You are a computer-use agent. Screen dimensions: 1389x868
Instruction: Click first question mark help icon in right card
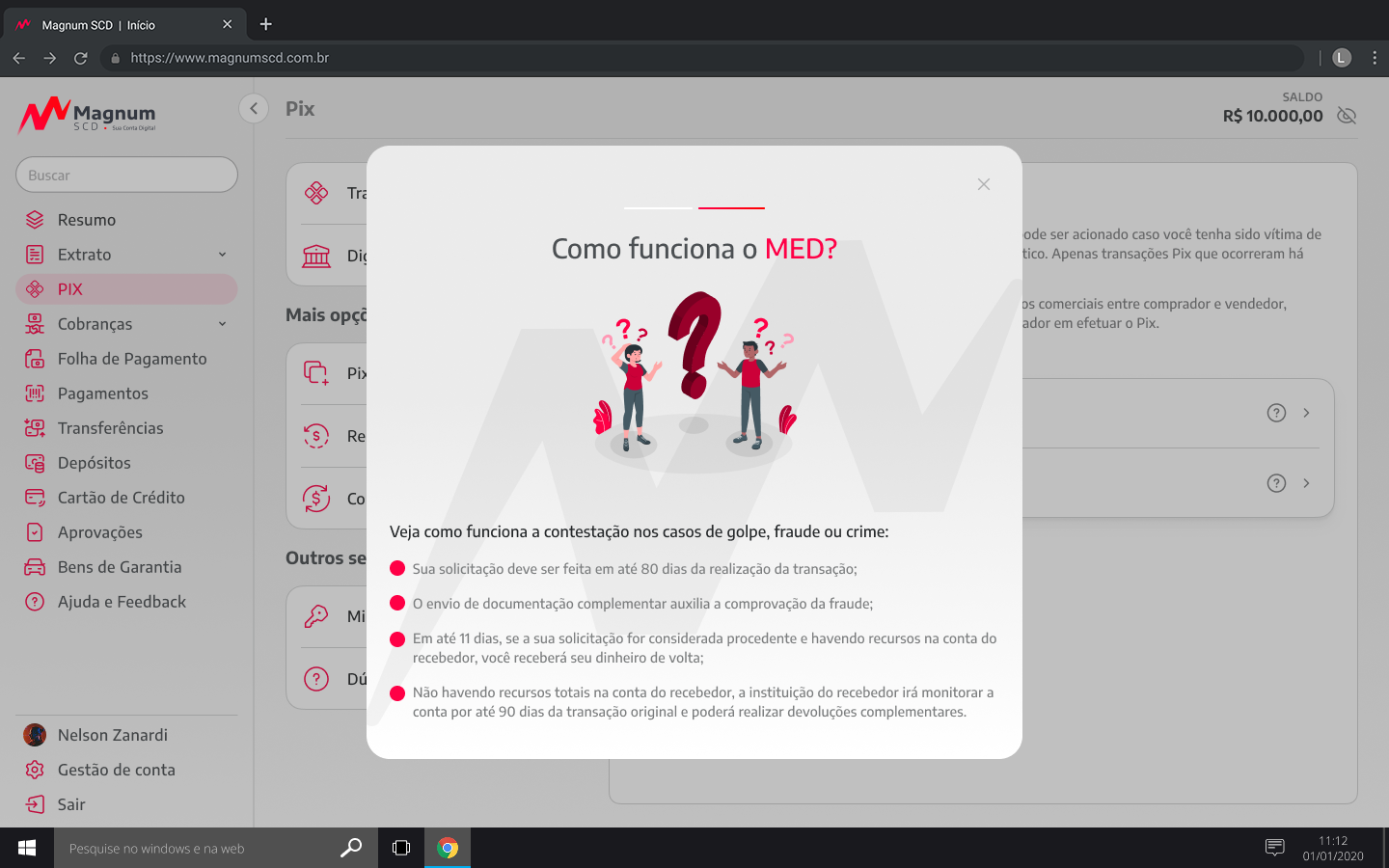pos(1276,413)
